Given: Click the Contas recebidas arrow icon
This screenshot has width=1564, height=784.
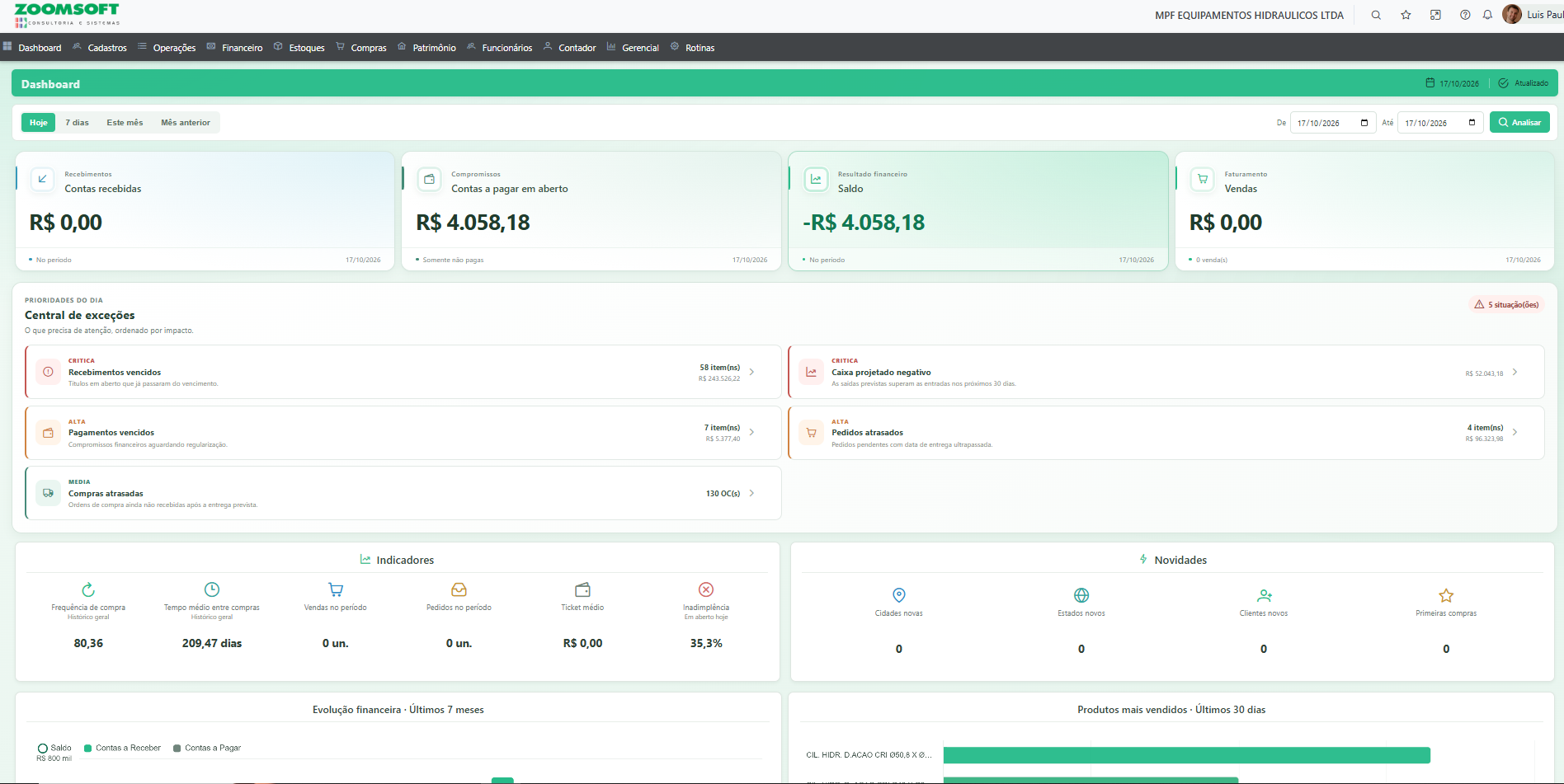Looking at the screenshot, I should (x=42, y=179).
